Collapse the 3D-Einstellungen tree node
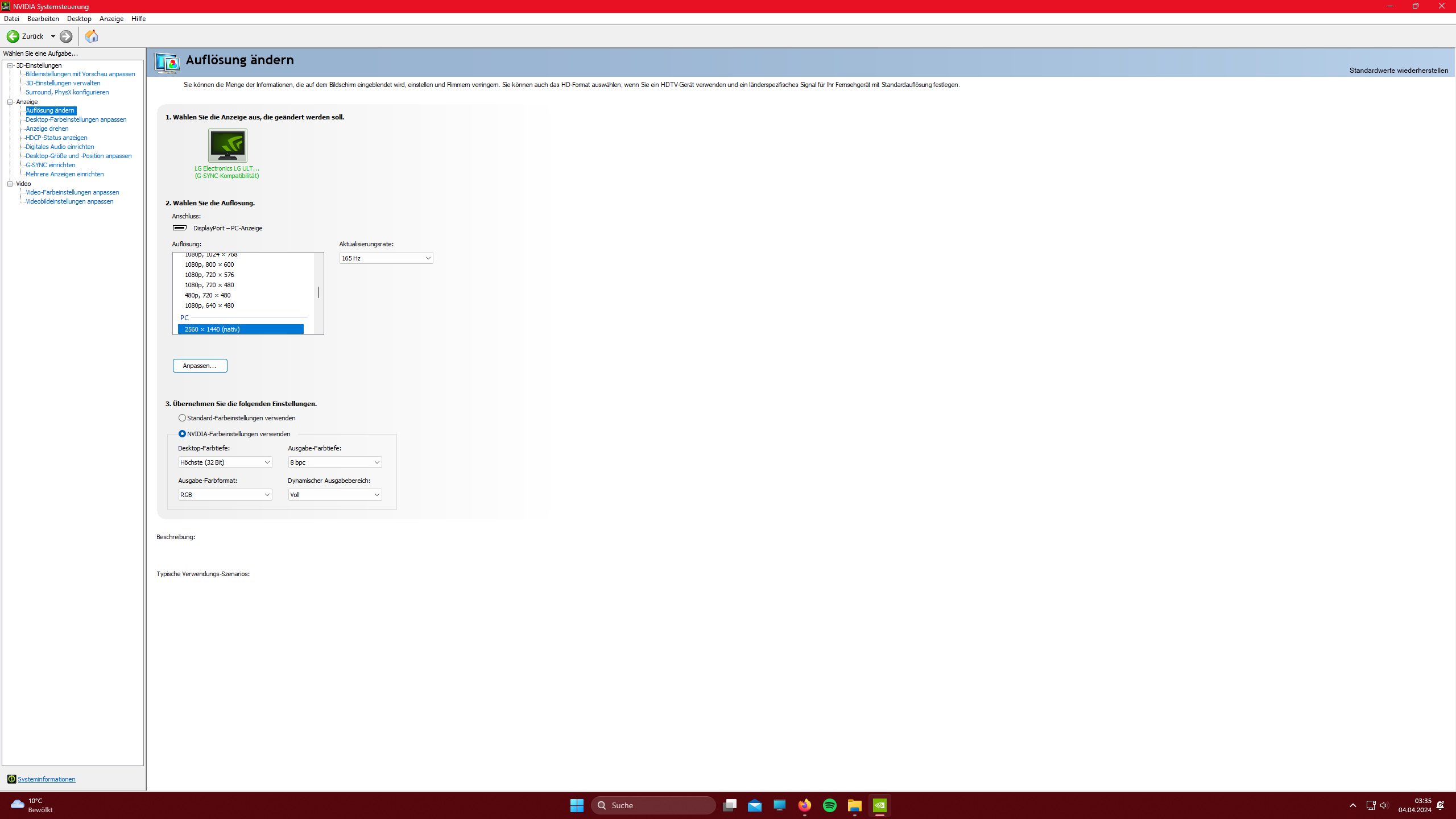Viewport: 1456px width, 819px height. [10, 65]
